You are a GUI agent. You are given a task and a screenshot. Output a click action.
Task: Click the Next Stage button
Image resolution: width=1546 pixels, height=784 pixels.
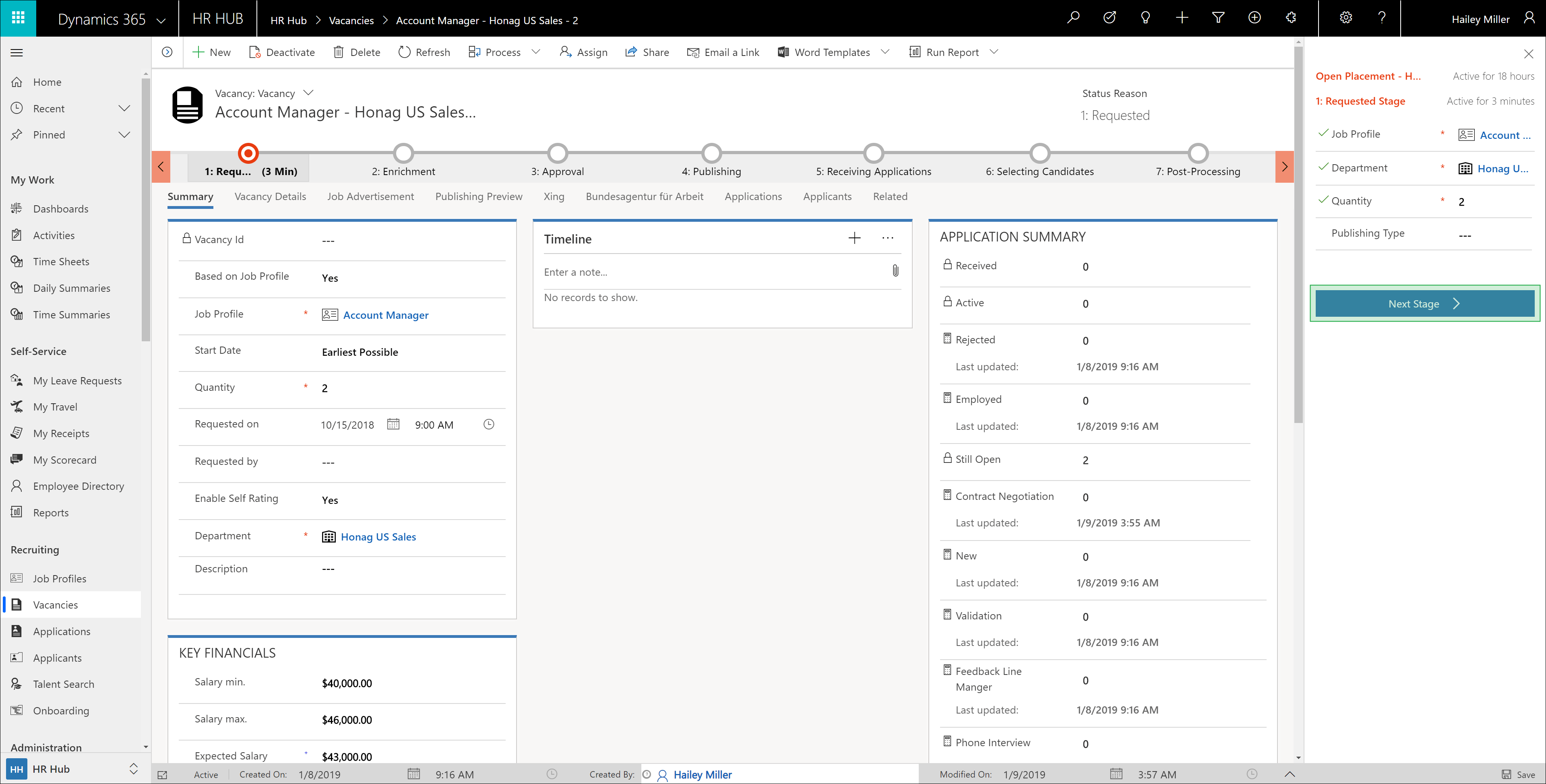(1424, 303)
